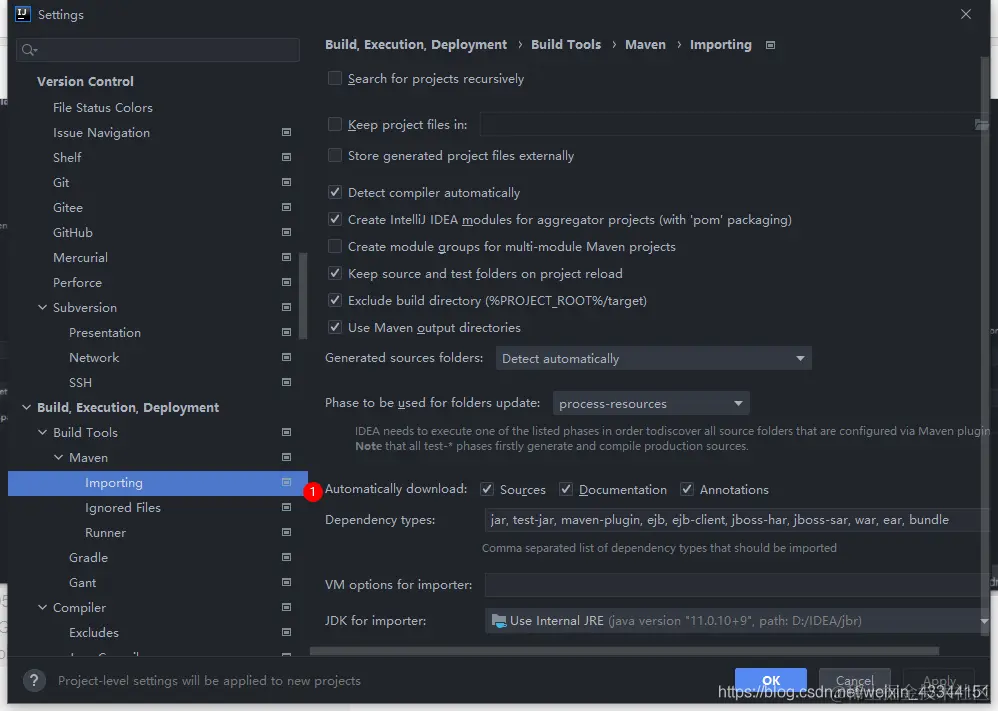This screenshot has height=711, width=998.
Task: Uncheck Detect compiler automatically
Action: tap(334, 192)
